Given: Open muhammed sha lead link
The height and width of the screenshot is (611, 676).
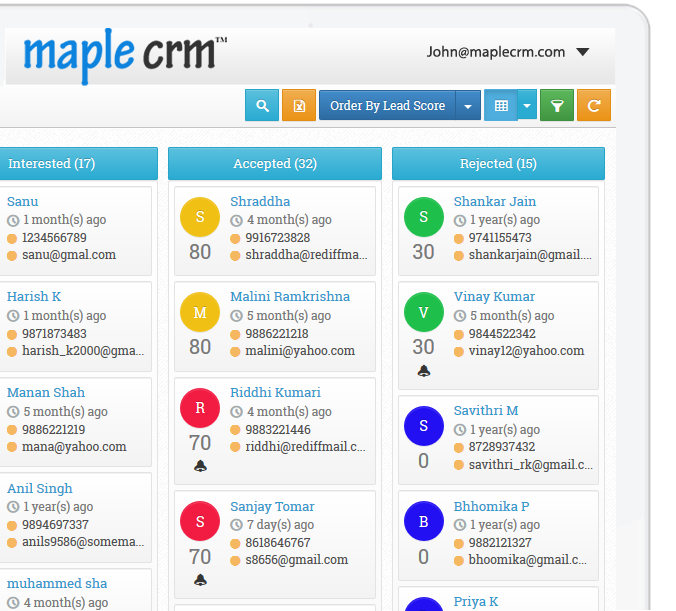Looking at the screenshot, I should tap(57, 583).
